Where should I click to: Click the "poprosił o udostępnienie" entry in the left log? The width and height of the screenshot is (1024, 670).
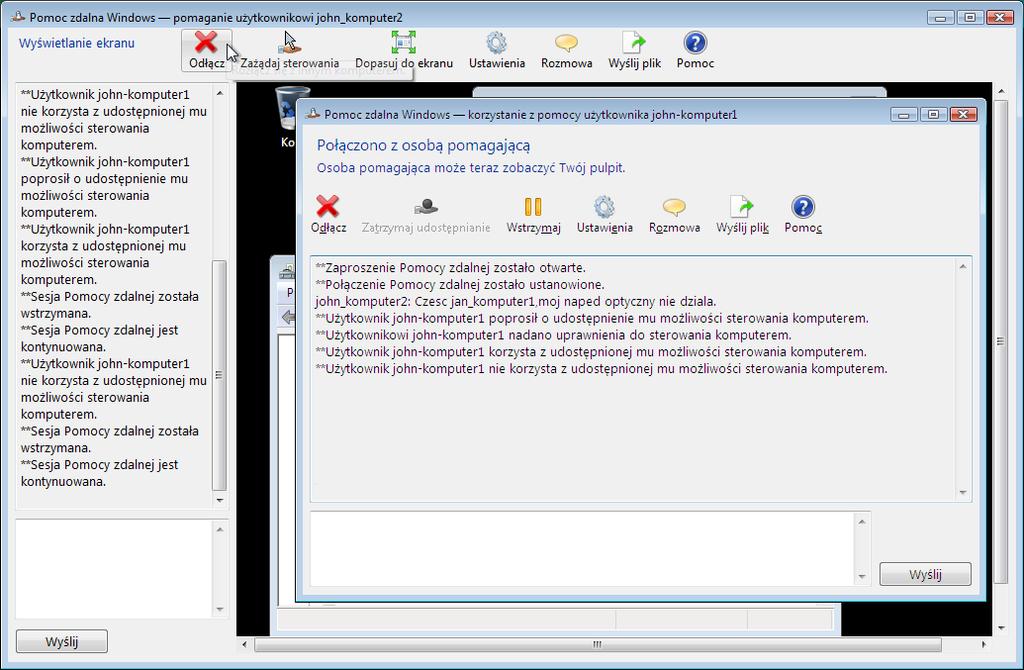tap(104, 187)
